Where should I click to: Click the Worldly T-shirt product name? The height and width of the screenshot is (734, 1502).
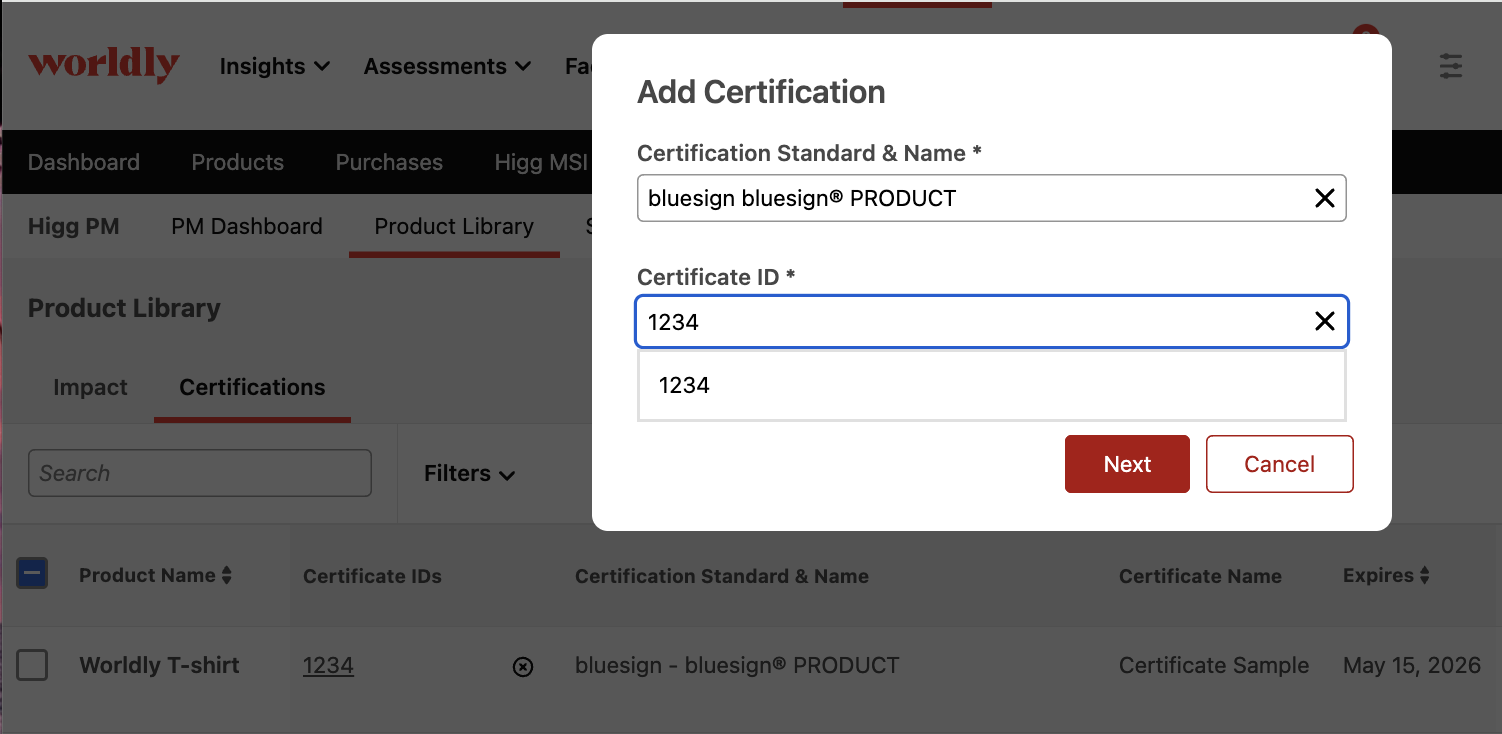159,665
